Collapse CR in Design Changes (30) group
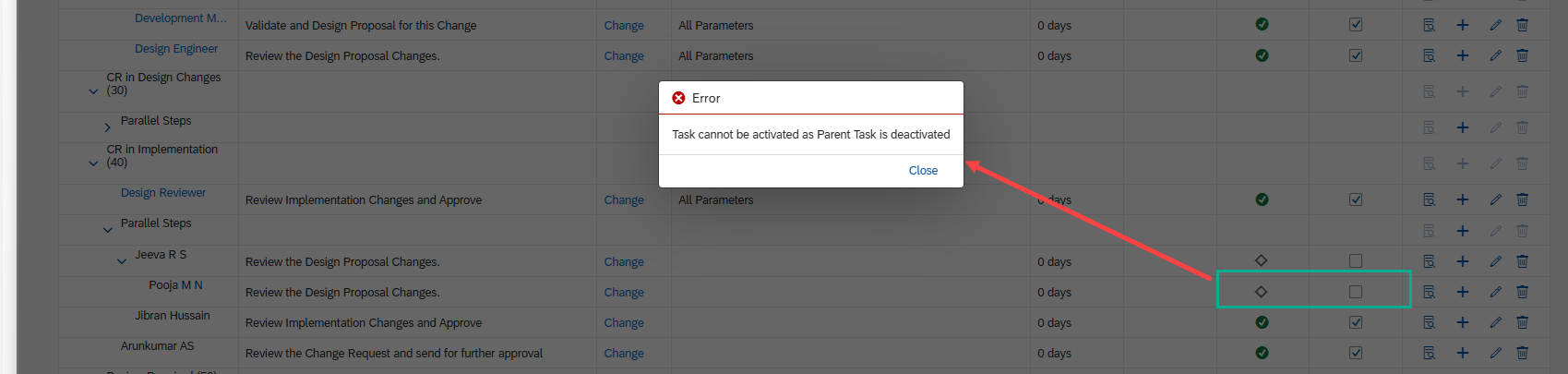The height and width of the screenshot is (374, 1568). [93, 91]
